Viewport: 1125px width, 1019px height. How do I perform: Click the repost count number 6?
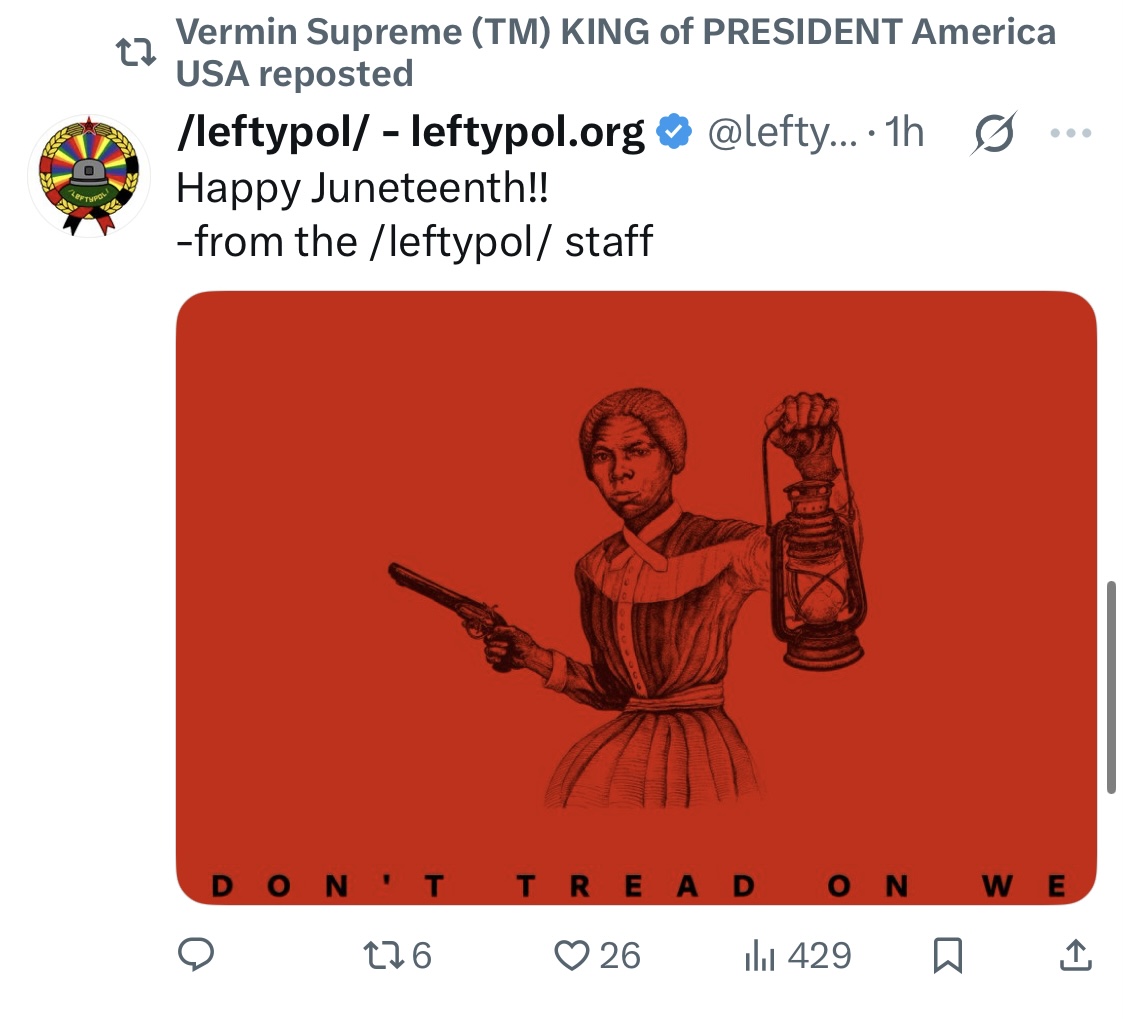(421, 956)
